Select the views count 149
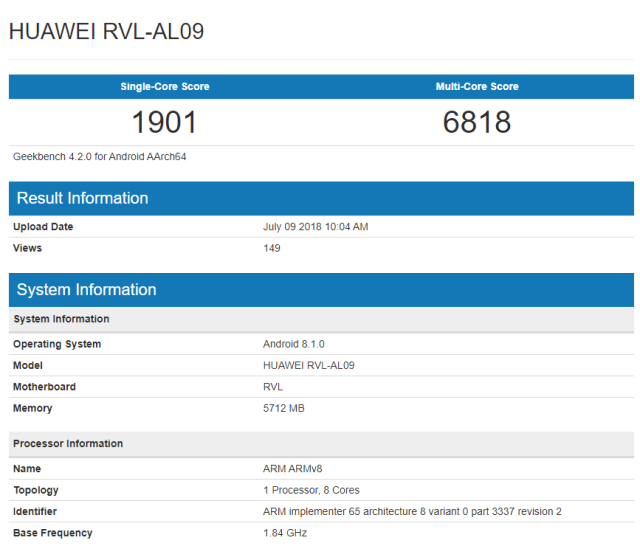This screenshot has width=640, height=546. coord(272,248)
